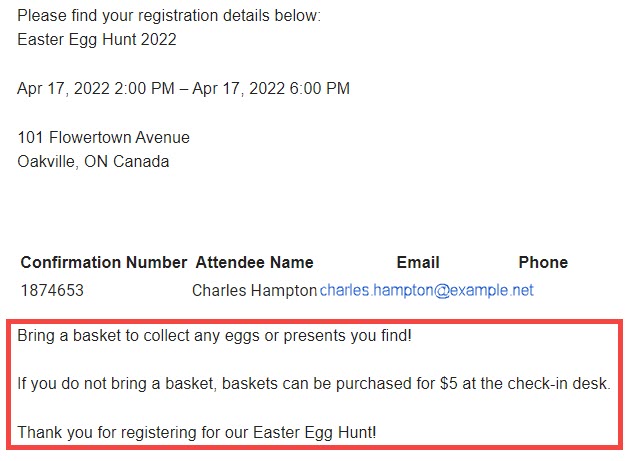634x461 pixels.
Task: Click the Easter Egg Hunt 2022 event title
Action: tap(97, 40)
